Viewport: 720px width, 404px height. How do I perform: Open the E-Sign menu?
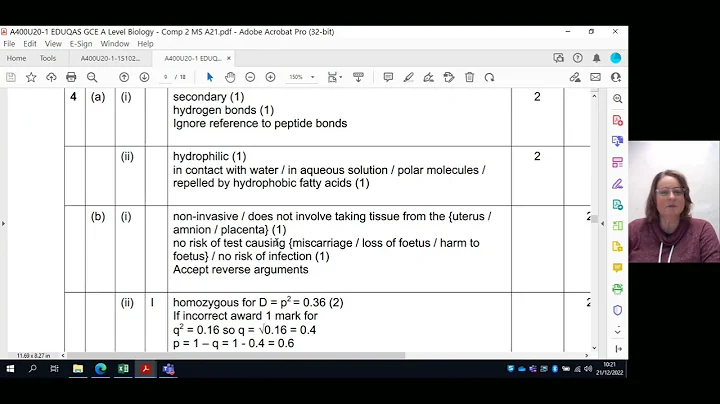pos(81,44)
